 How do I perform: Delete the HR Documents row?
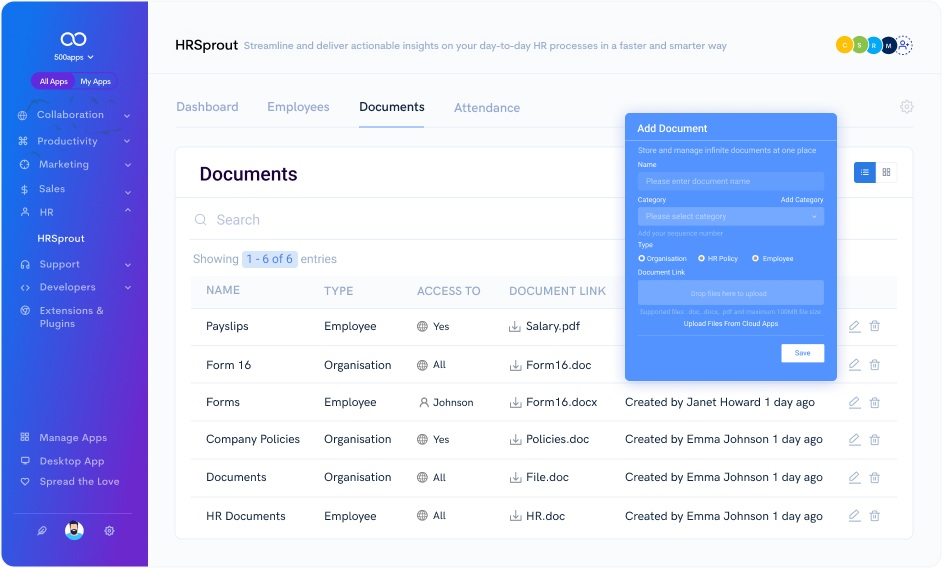click(x=875, y=516)
